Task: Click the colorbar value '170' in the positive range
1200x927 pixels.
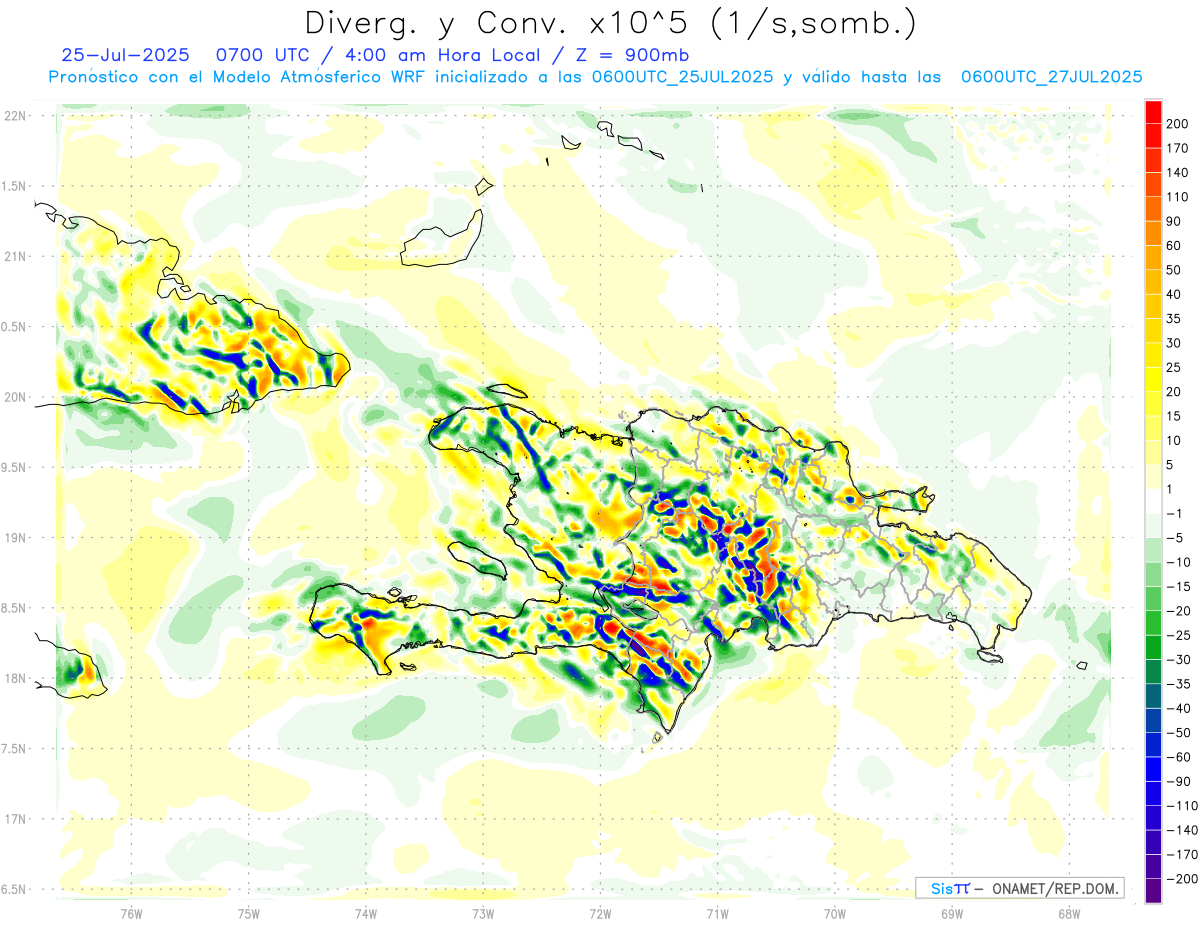Action: point(1177,149)
